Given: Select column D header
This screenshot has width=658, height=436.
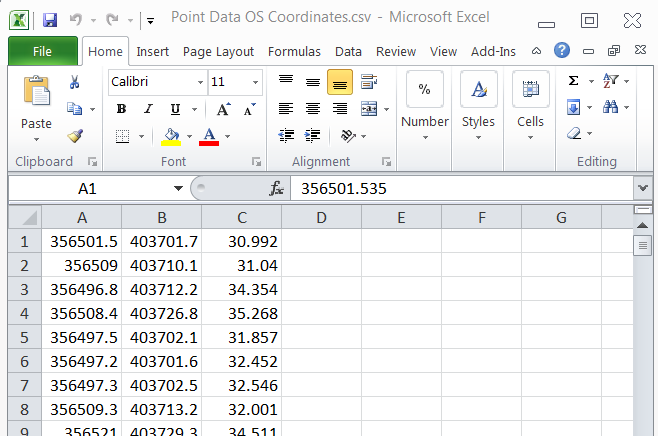Looking at the screenshot, I should [x=321, y=217].
